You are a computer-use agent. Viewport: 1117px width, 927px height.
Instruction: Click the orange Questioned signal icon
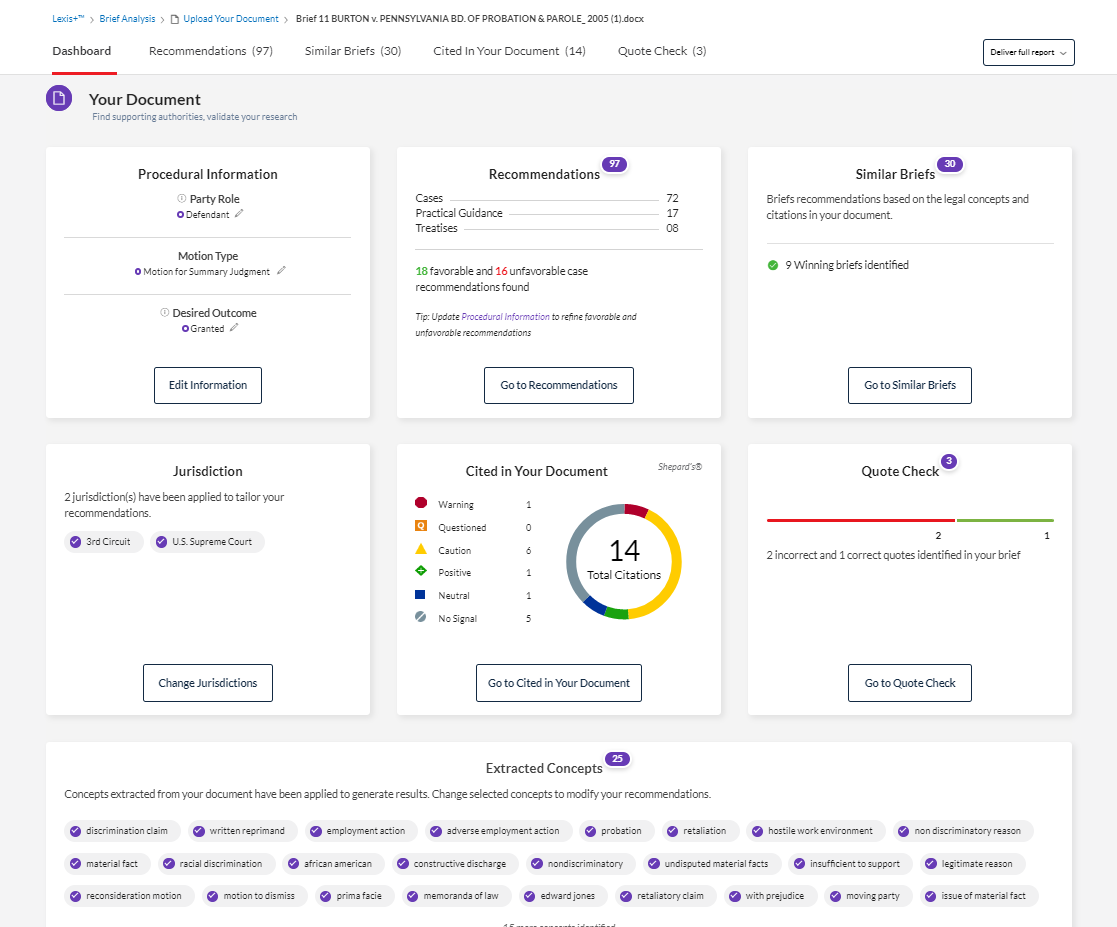pos(423,527)
